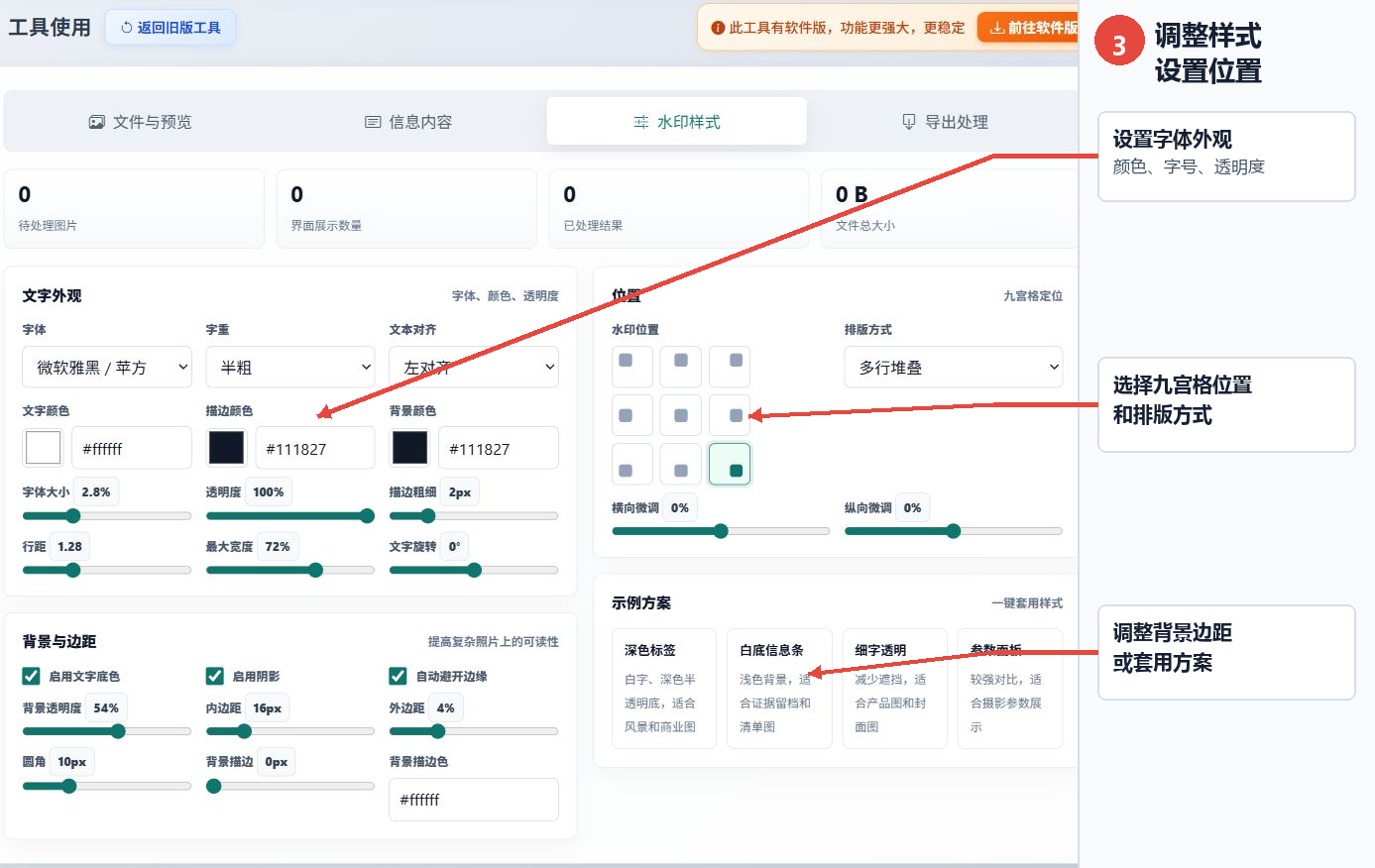
Task: Select the center watermark position cell
Action: pyautogui.click(x=680, y=415)
